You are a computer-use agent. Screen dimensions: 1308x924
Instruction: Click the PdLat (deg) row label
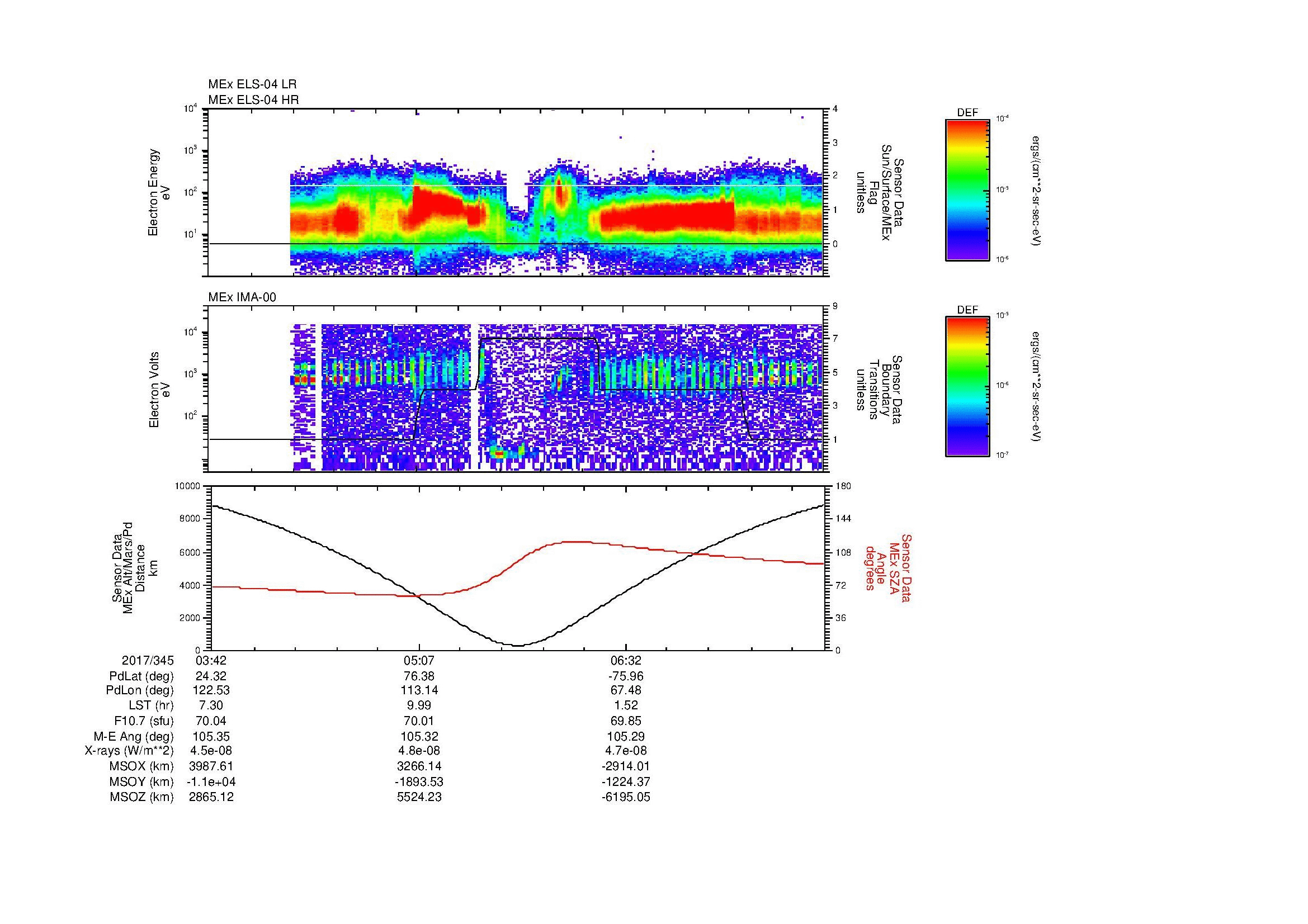tap(141, 676)
